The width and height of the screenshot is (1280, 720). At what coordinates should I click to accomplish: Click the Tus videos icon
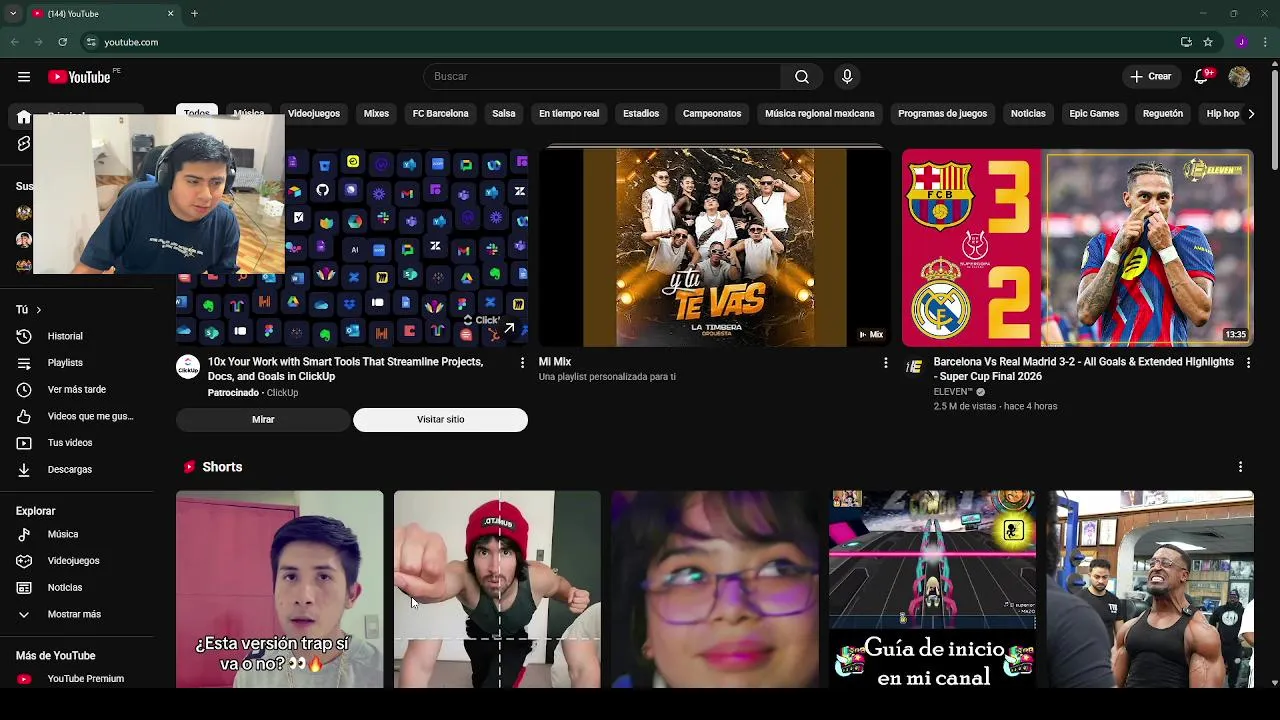pos(24,443)
